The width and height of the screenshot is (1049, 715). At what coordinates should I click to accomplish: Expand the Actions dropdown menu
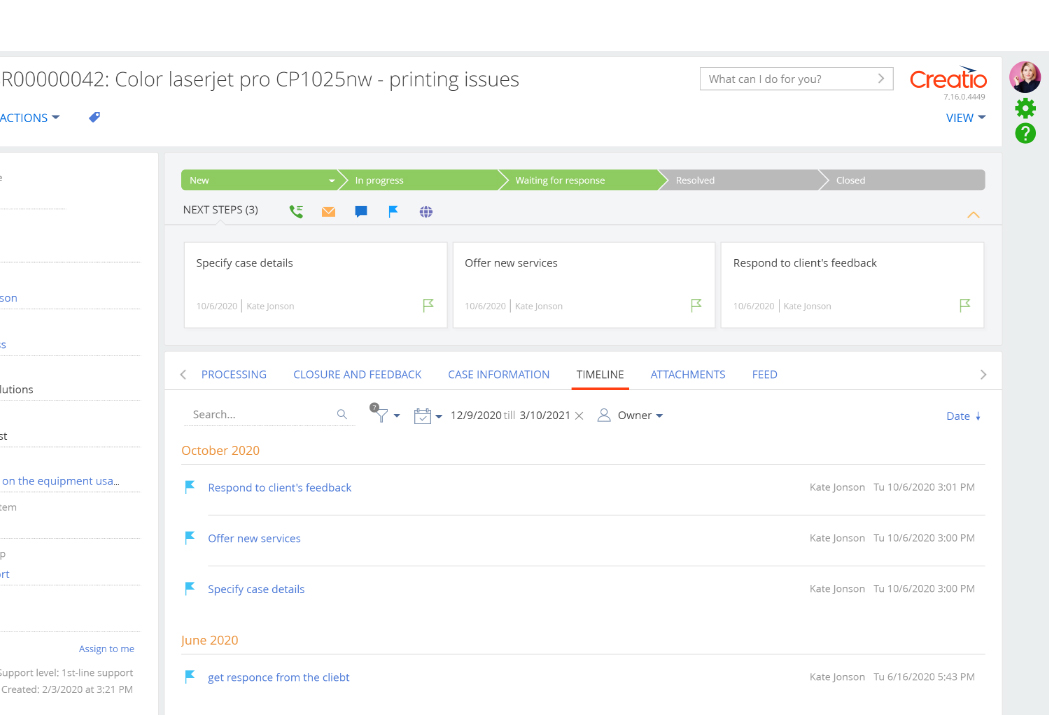[30, 117]
